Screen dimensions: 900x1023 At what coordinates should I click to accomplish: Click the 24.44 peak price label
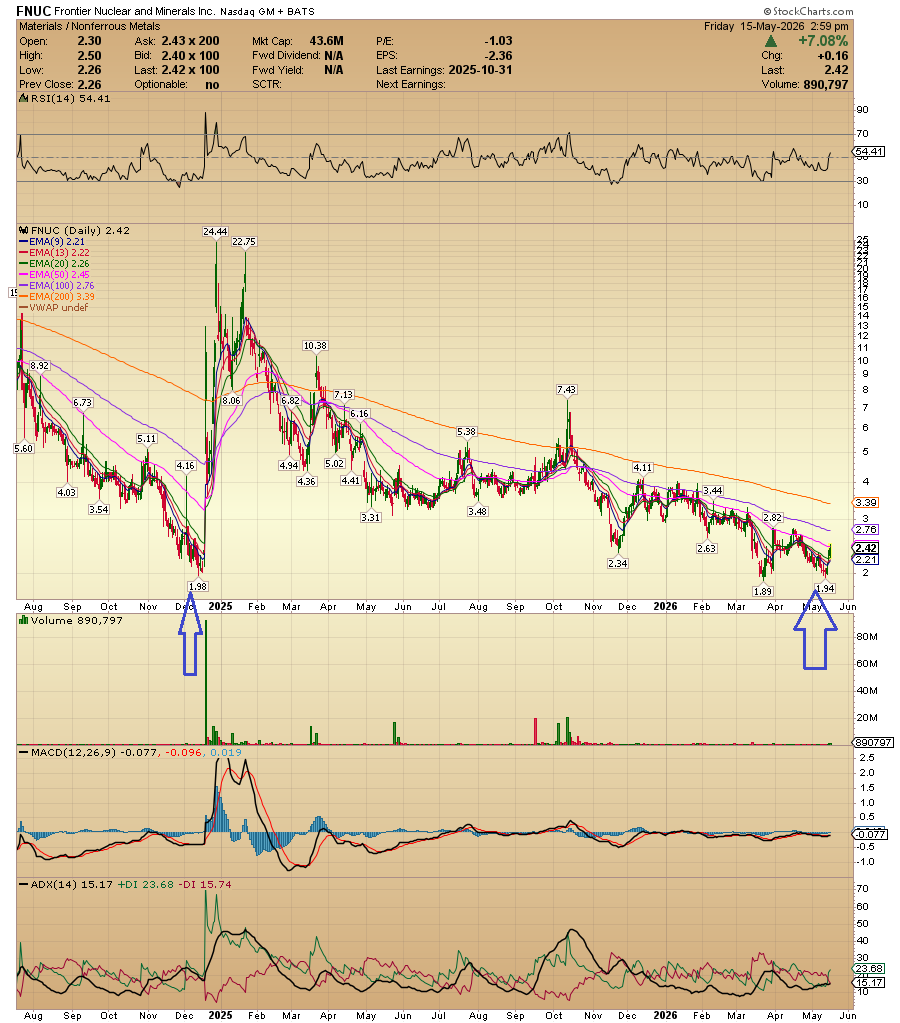[x=215, y=232]
